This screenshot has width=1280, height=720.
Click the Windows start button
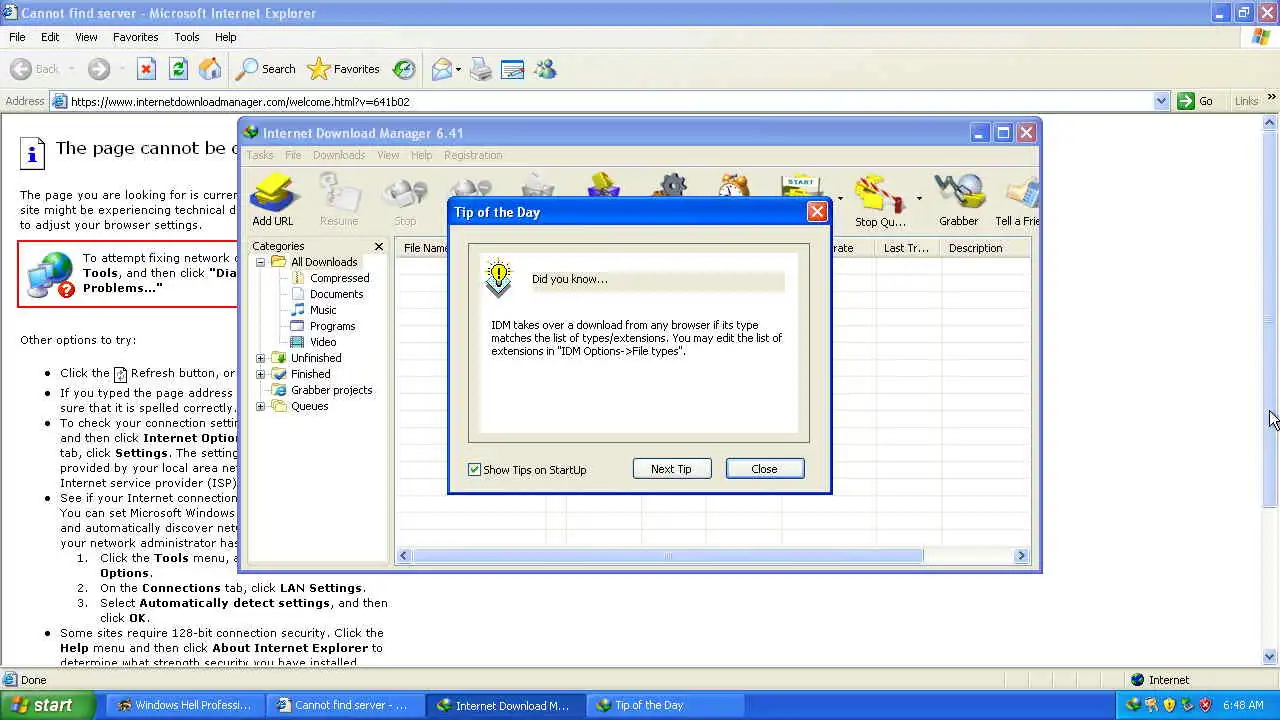click(x=47, y=705)
